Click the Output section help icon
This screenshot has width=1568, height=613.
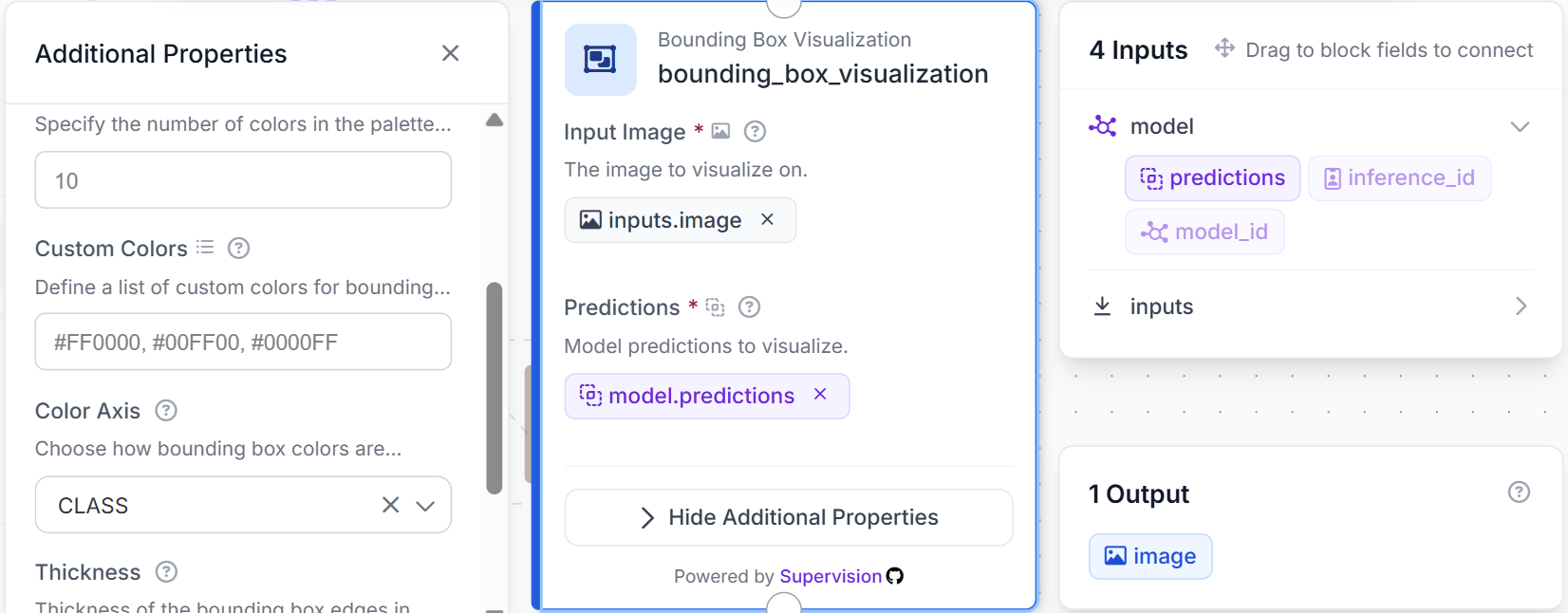(x=1519, y=492)
